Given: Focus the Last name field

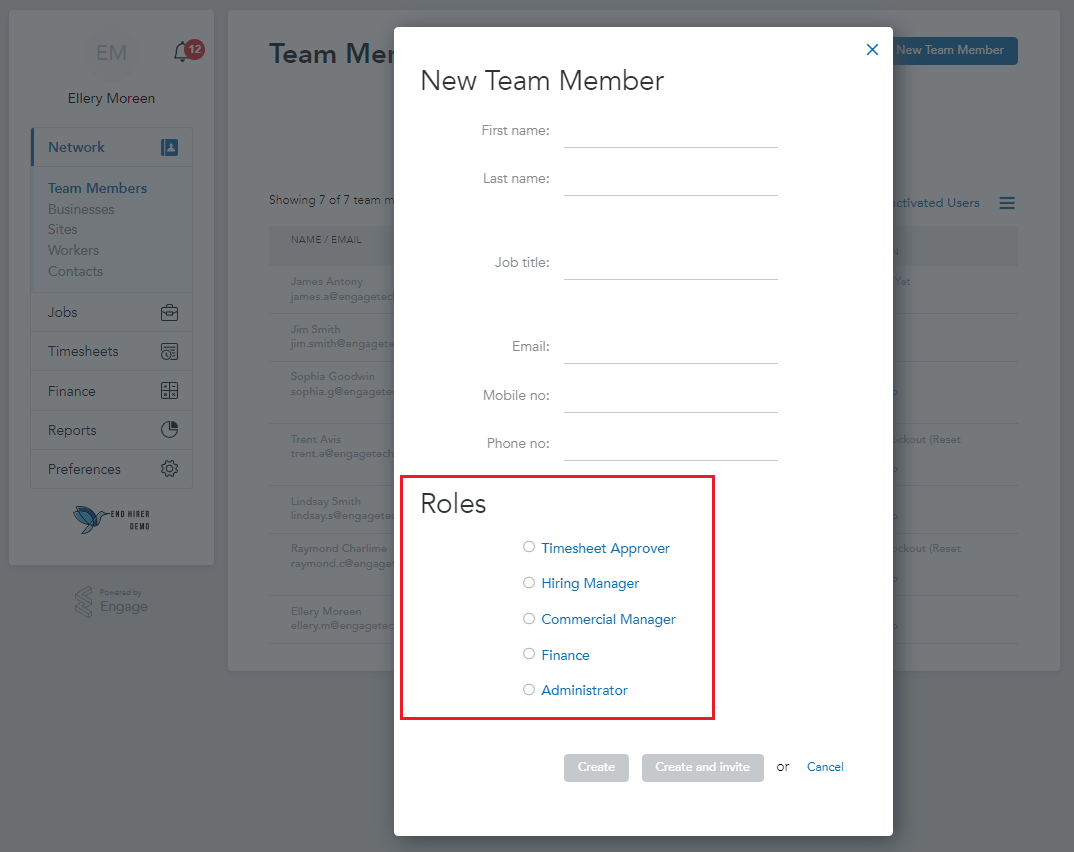Looking at the screenshot, I should click(671, 181).
